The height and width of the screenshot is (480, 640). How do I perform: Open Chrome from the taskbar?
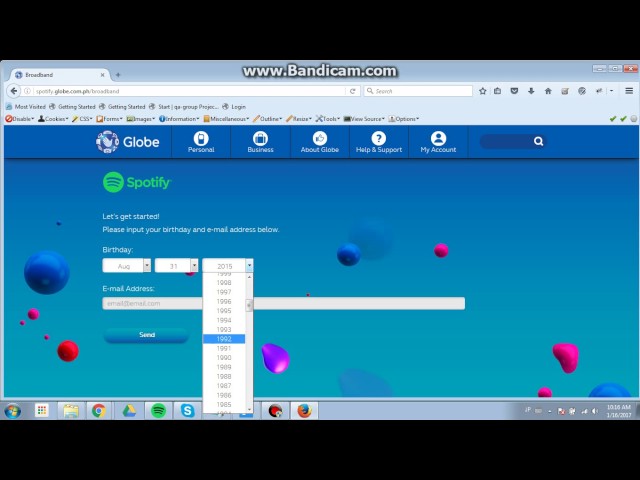click(98, 411)
